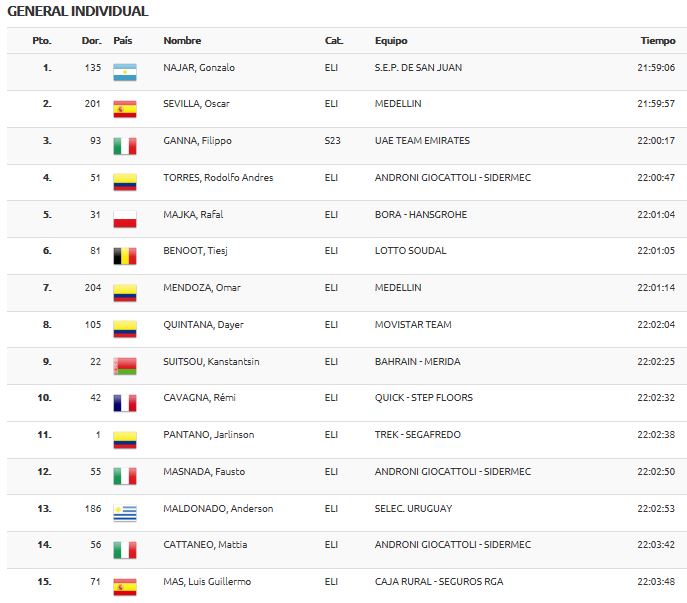Click team name QUICK - STEP FLOORS
Screen dimensions: 687x603
[x=424, y=397]
